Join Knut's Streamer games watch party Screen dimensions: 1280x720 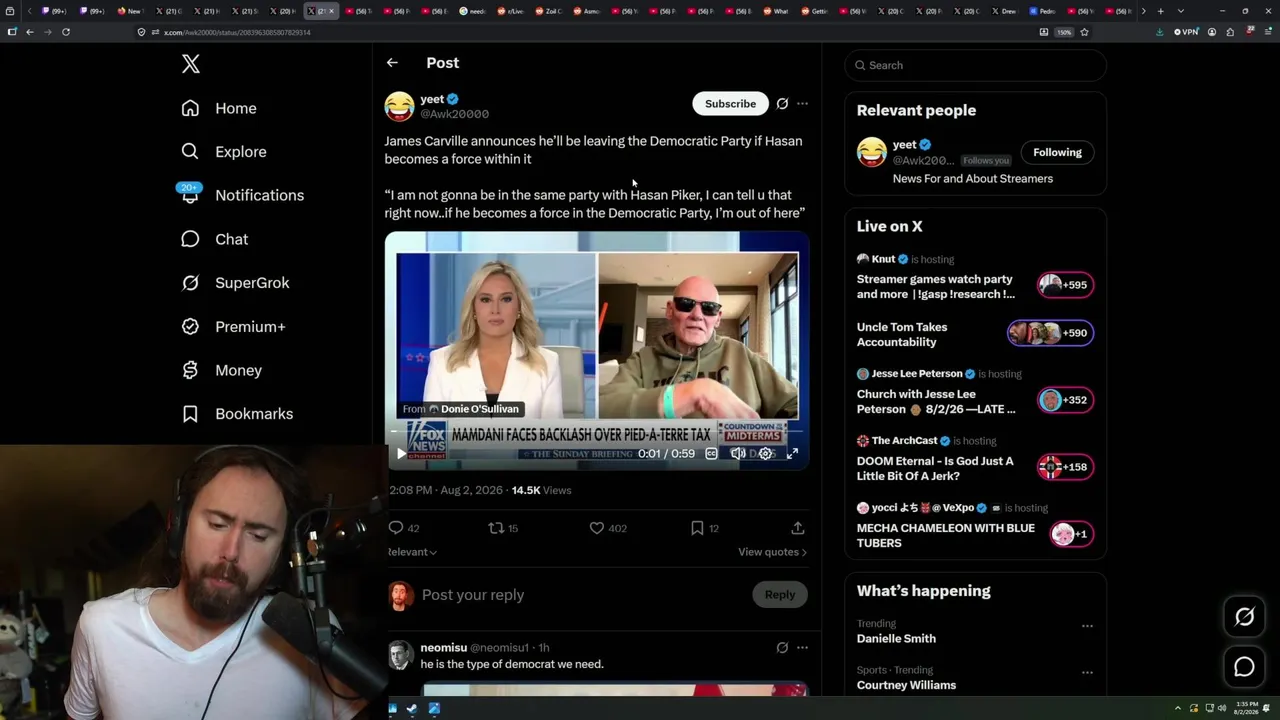click(x=936, y=287)
